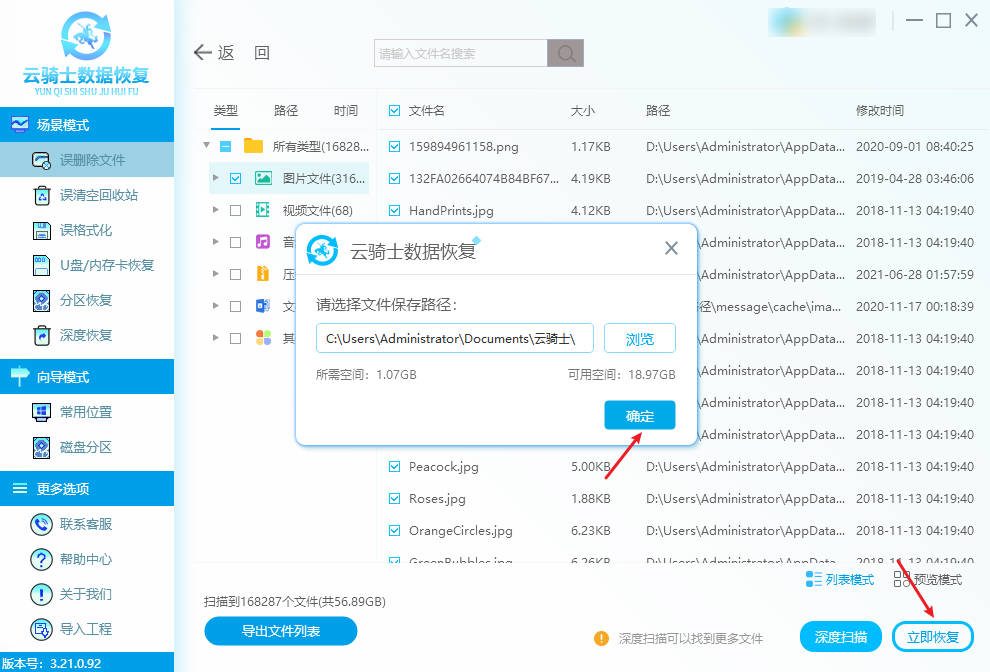
Task: Toggle 所有类型 checkbox
Action: tap(225, 147)
